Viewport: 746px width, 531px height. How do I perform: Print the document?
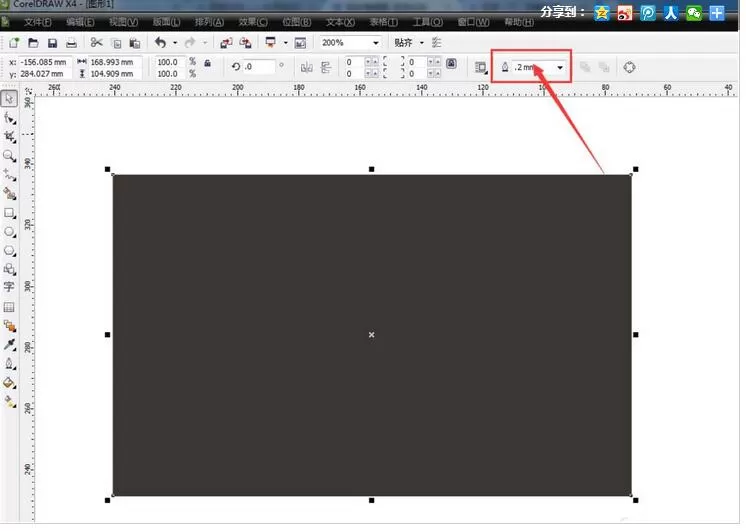[x=71, y=43]
